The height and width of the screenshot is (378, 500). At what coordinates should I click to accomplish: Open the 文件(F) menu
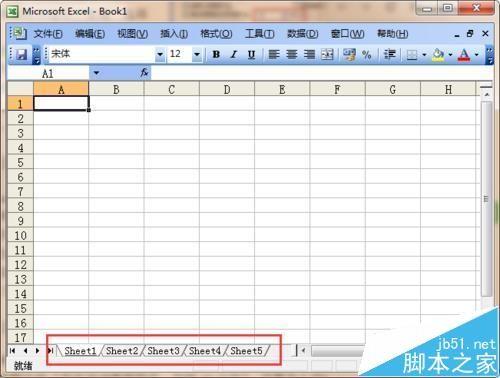48,34
